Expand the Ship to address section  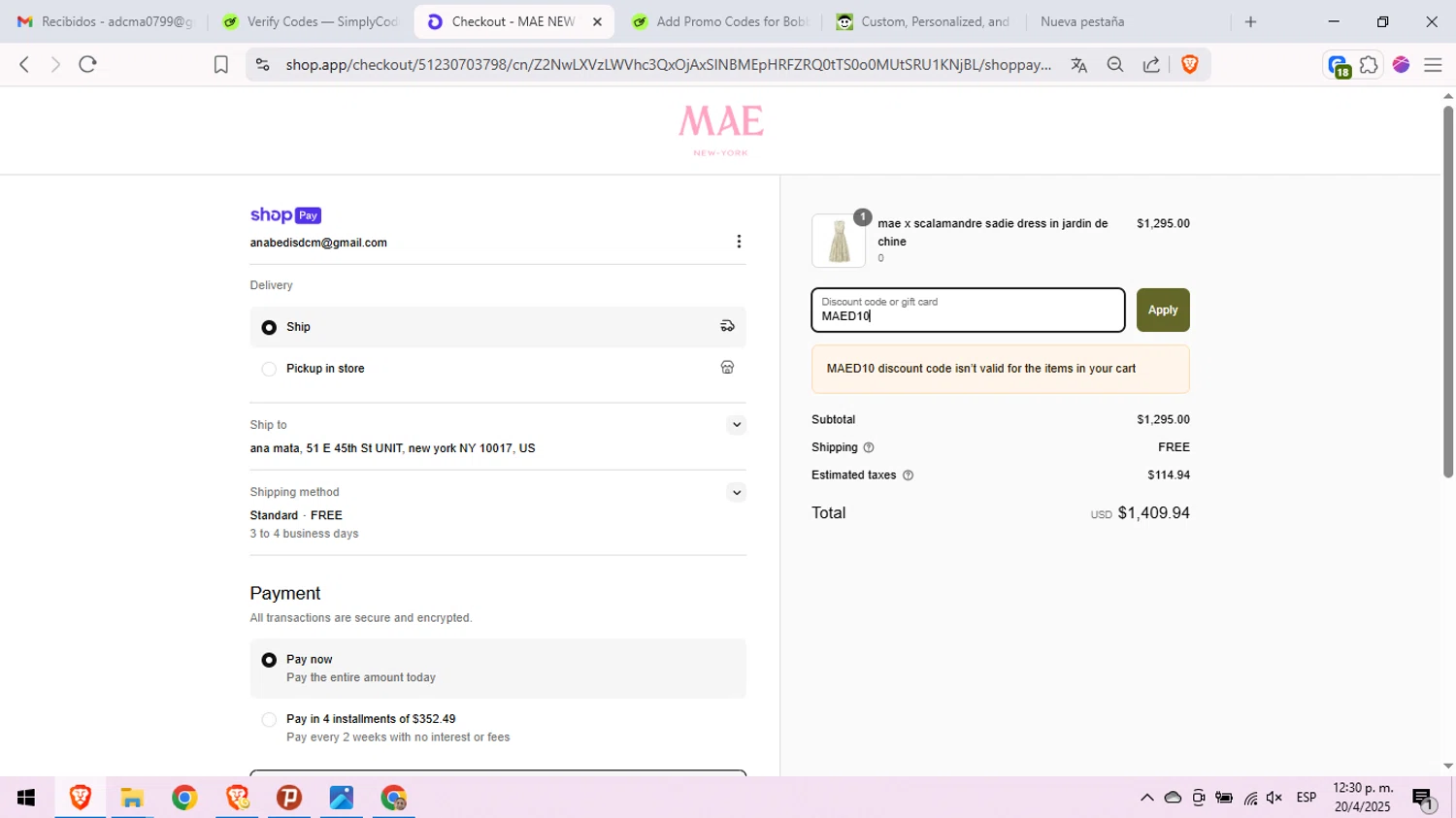coord(737,425)
